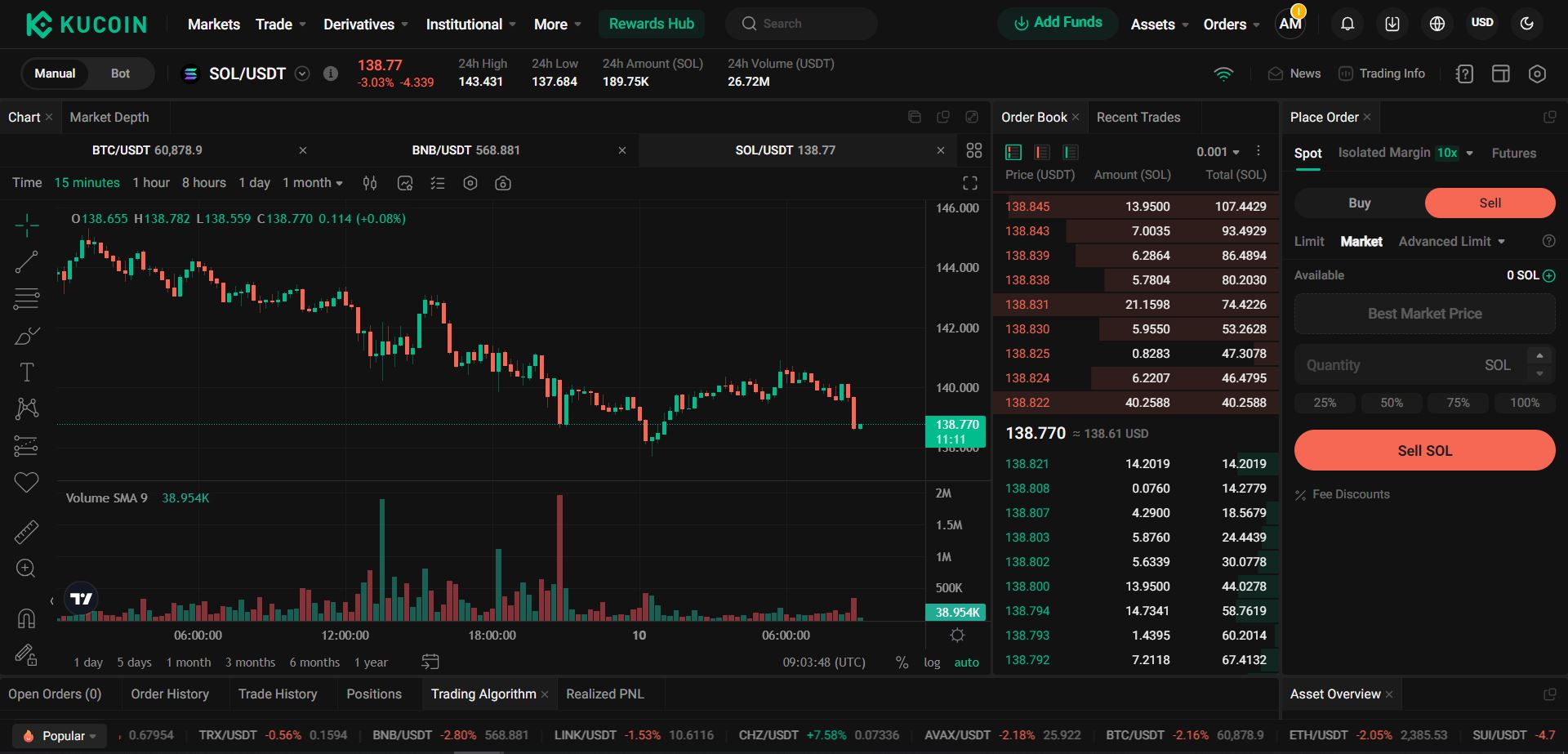Switch to BTC/USDT chart tab

pyautogui.click(x=147, y=150)
